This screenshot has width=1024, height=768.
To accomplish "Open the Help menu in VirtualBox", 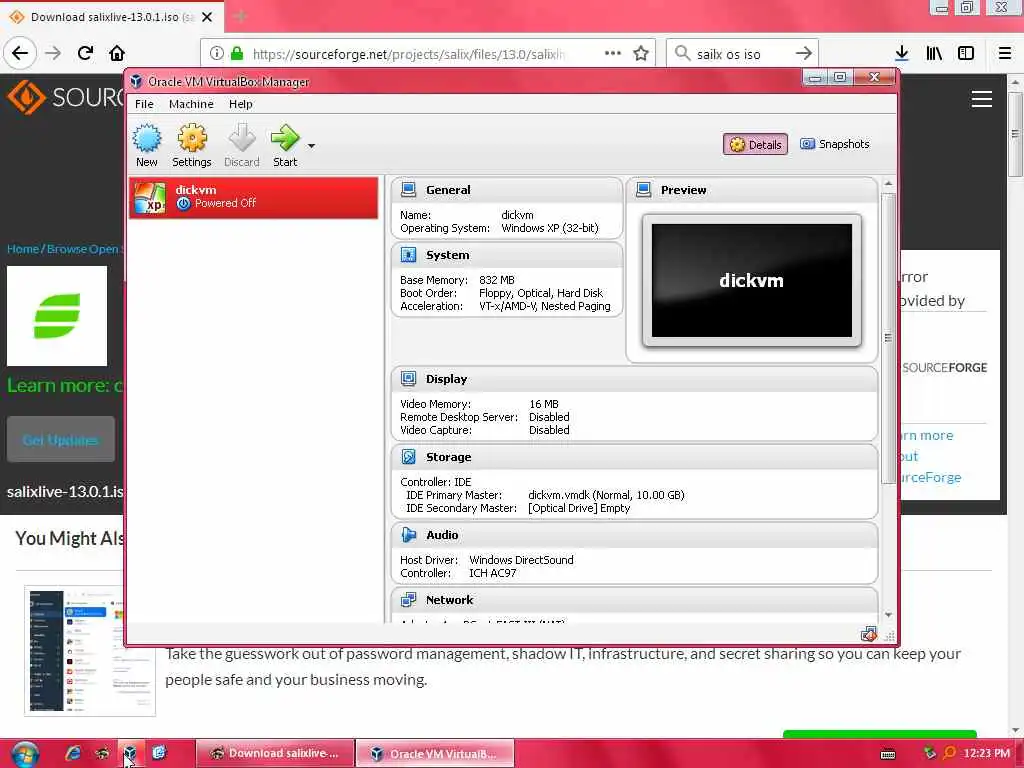I will 240,104.
